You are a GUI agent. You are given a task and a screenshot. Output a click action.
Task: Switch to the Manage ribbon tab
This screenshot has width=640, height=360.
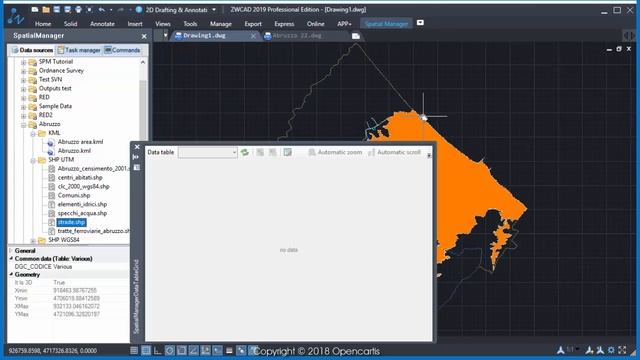[221, 24]
